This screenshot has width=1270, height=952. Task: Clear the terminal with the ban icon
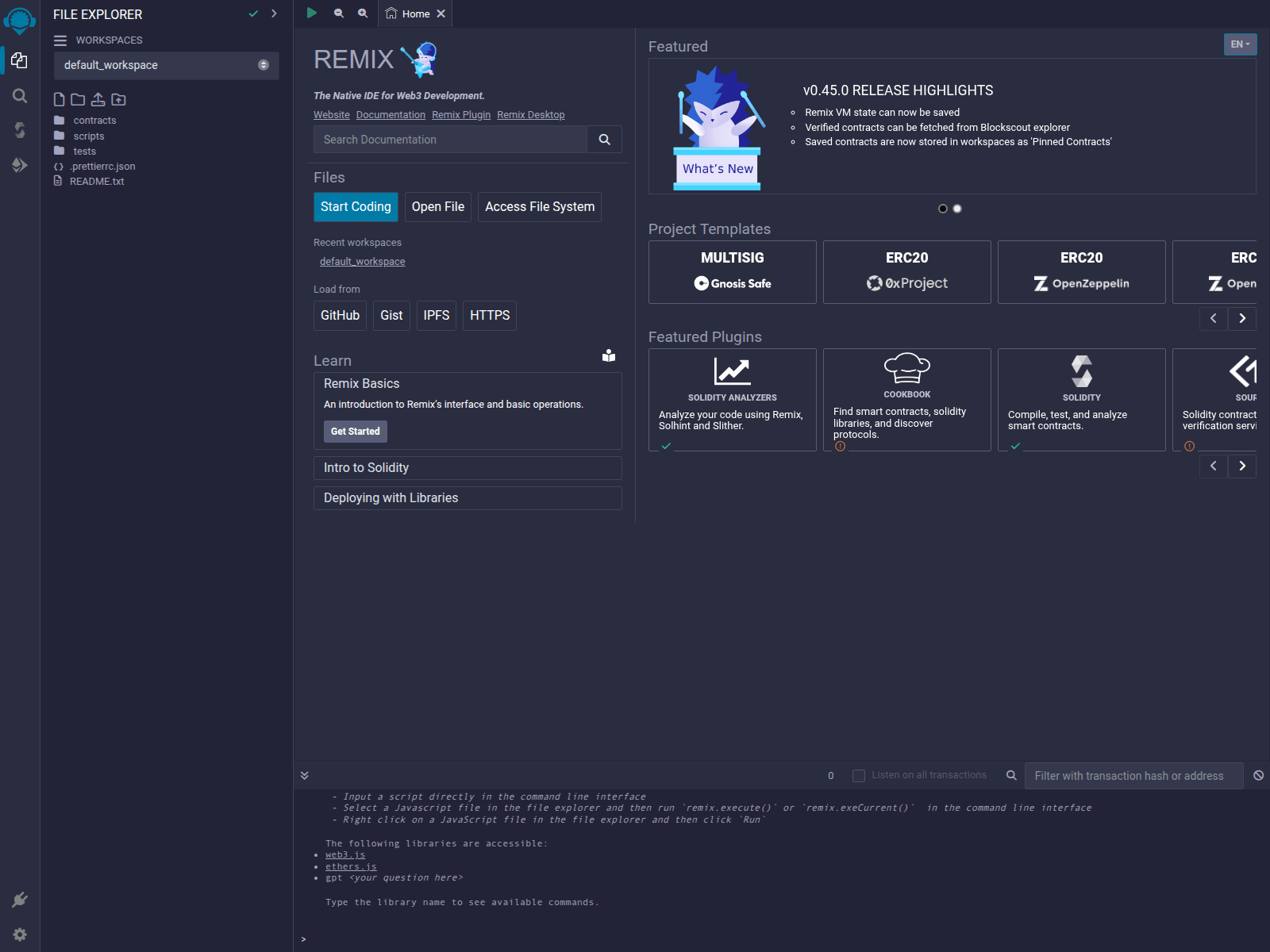[x=1257, y=775]
